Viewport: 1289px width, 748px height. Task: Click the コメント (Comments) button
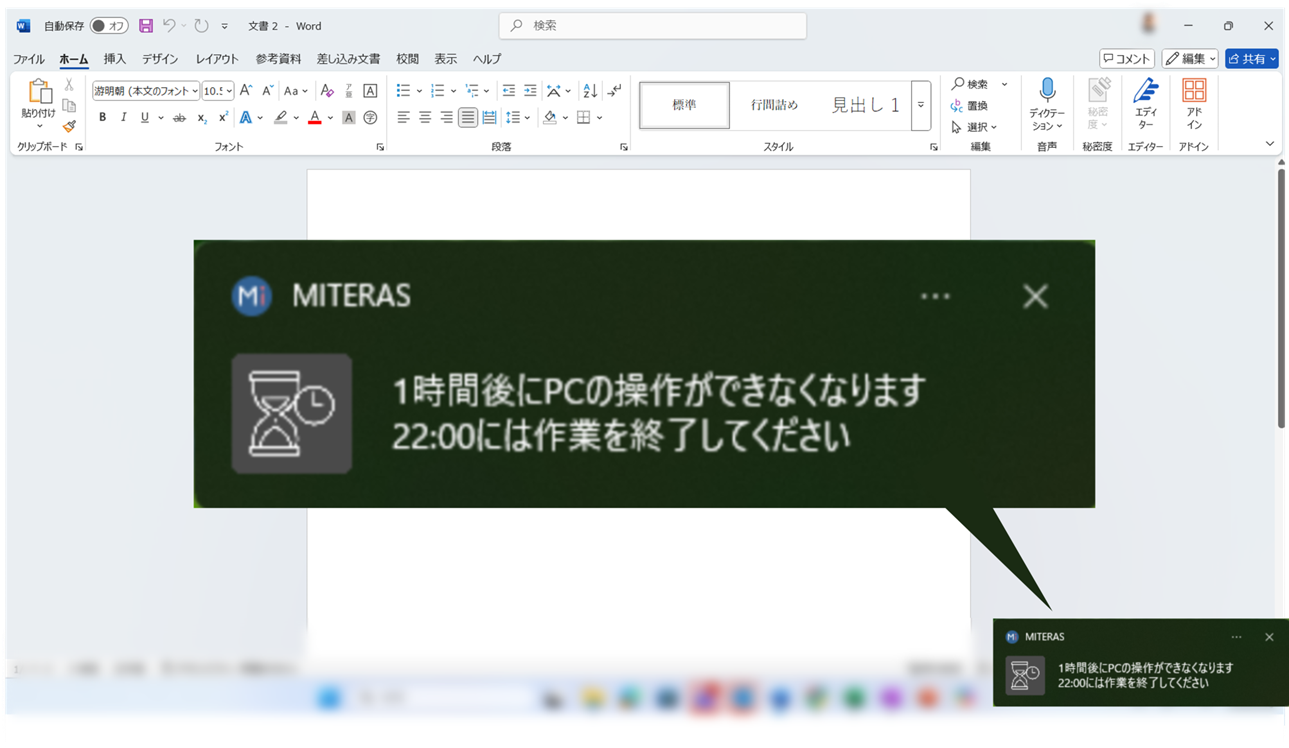click(x=1126, y=59)
